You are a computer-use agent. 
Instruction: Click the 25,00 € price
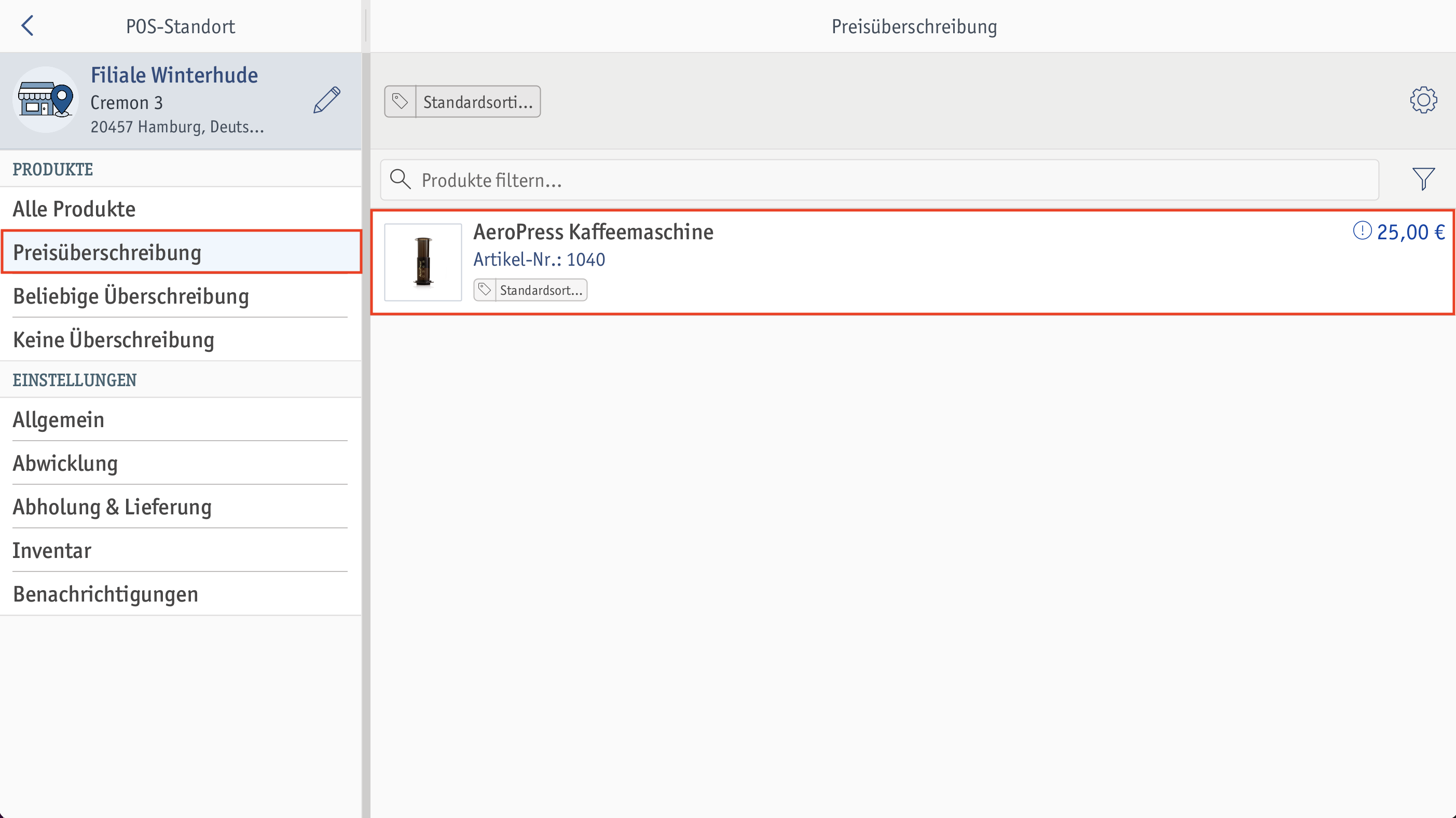tap(1411, 233)
